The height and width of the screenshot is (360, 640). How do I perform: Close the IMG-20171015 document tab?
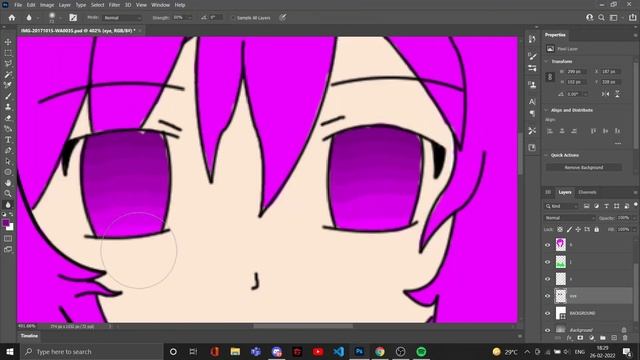click(140, 31)
